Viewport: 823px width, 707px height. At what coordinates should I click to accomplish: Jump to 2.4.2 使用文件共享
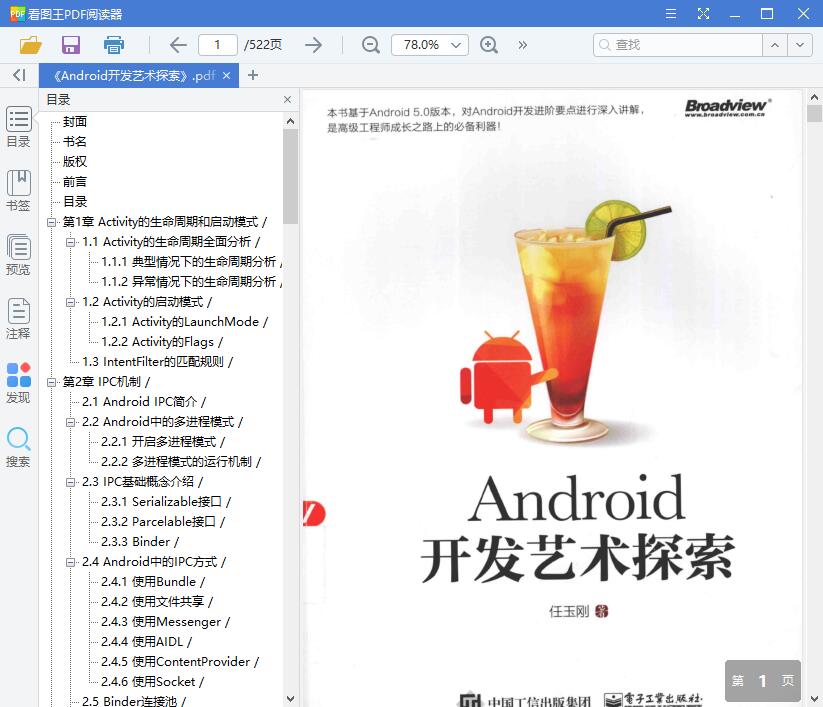(x=157, y=602)
